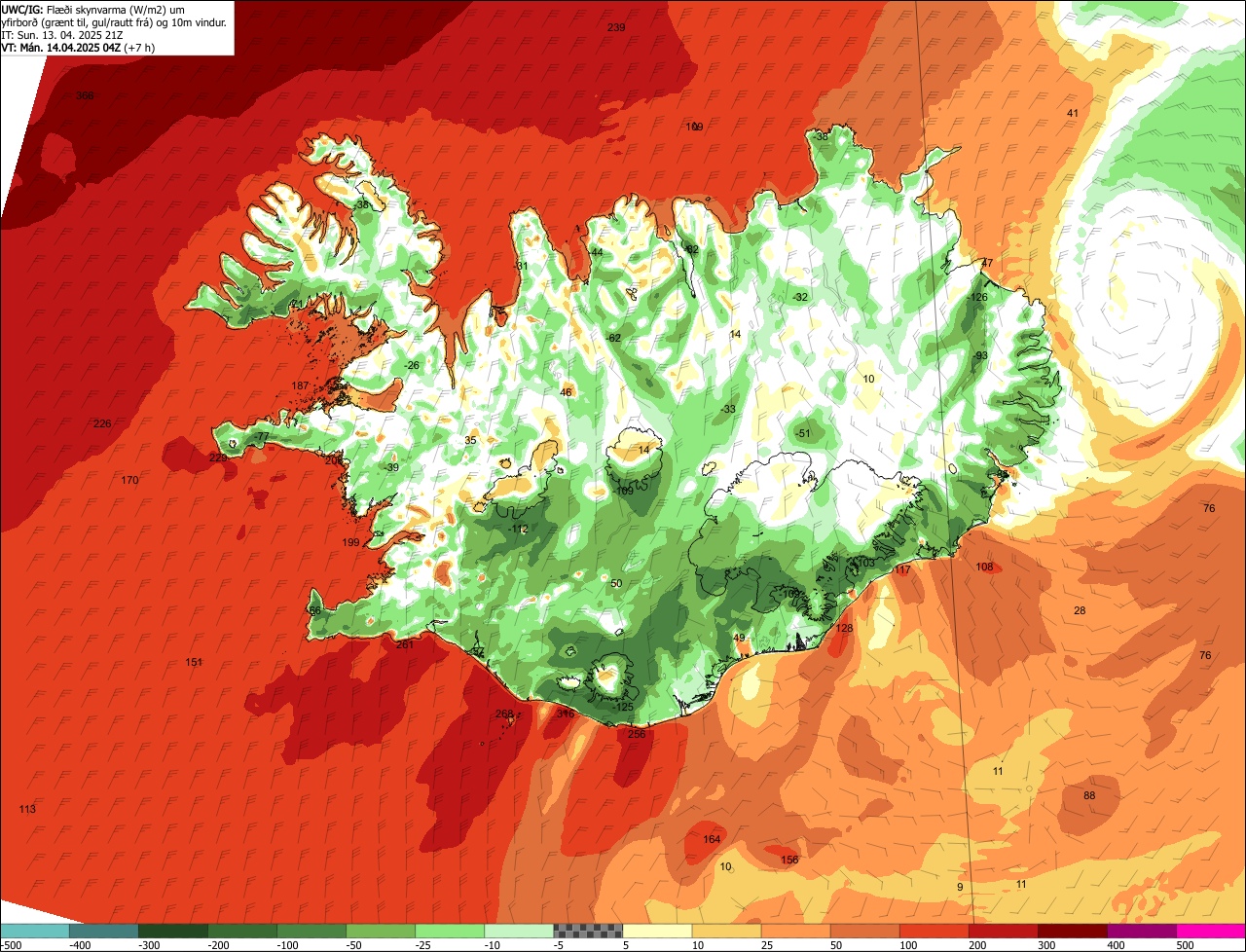Click the valid time 'VT: Mán. 14.04.2025 04Z (+7 h)'
Image resolution: width=1246 pixels, height=952 pixels.
pos(79,47)
